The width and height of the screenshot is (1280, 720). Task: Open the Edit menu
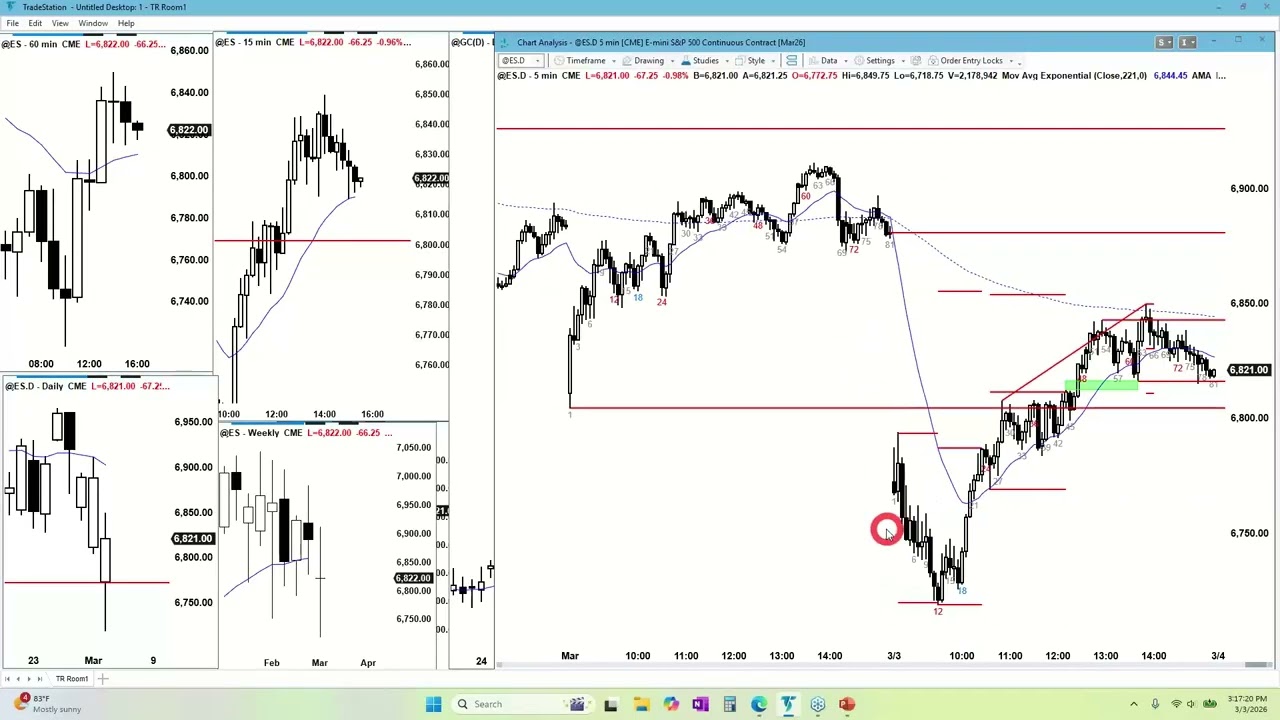coord(35,23)
